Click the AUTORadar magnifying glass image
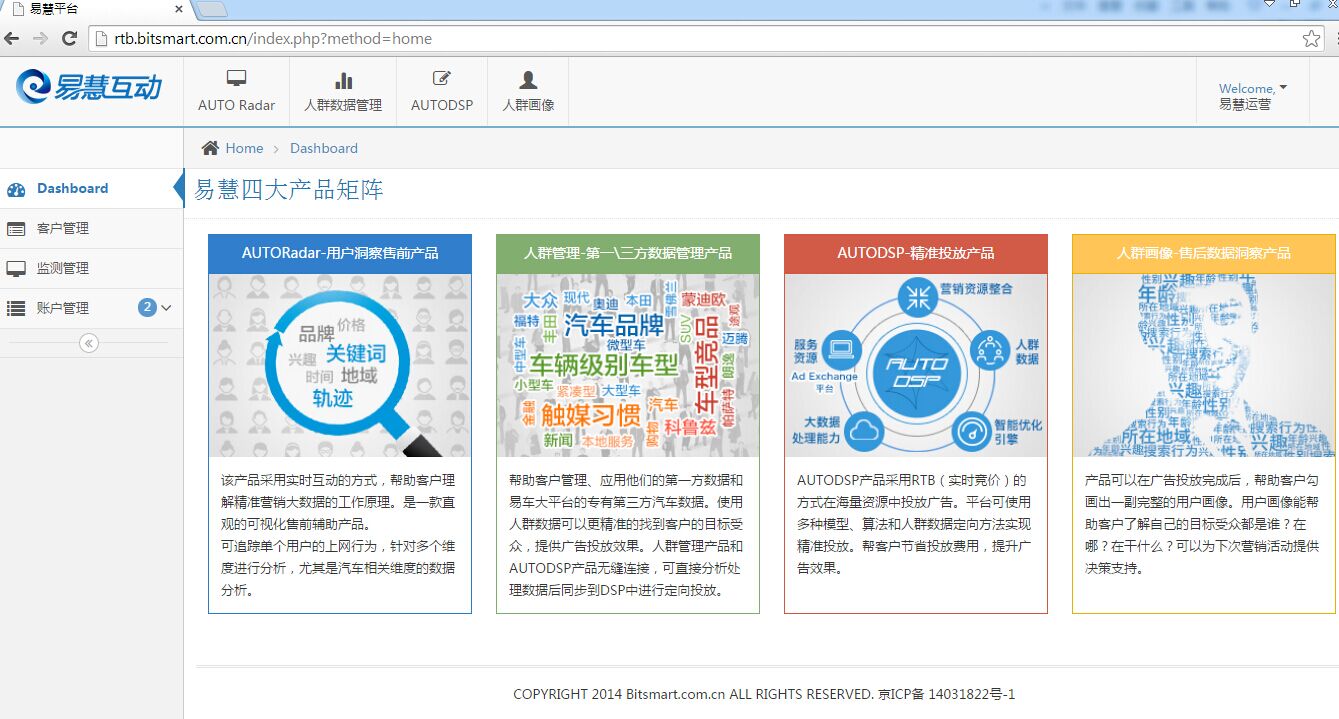 click(340, 365)
